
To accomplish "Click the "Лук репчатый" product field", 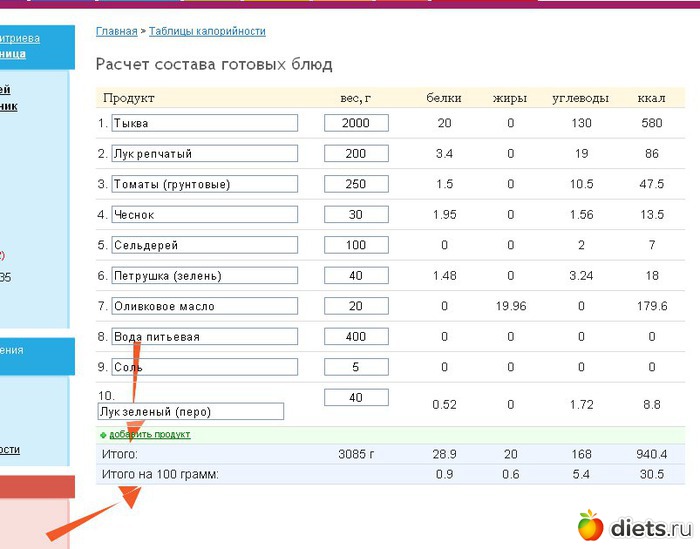I will pyautogui.click(x=204, y=154).
